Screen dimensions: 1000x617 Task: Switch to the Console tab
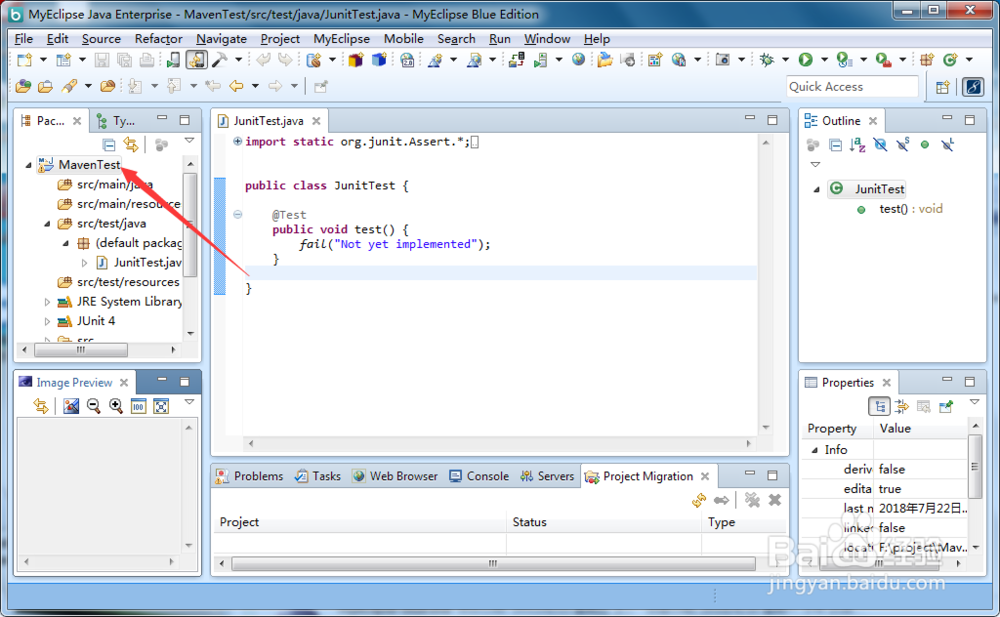click(x=479, y=476)
